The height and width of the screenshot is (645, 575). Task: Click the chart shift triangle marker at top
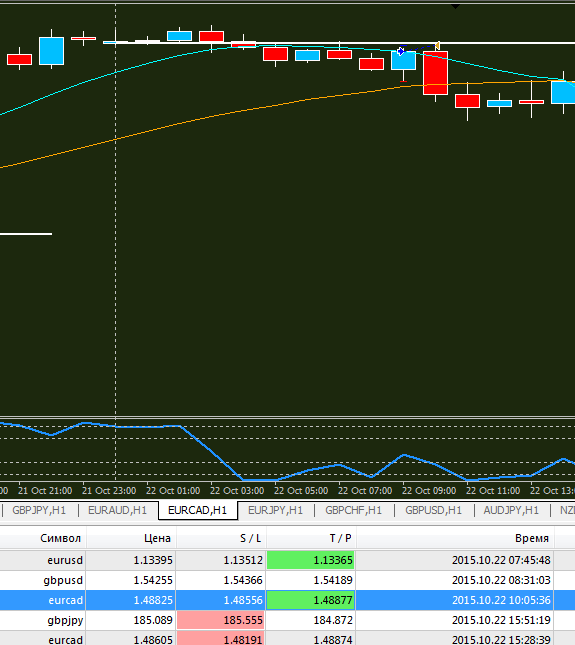[x=455, y=7]
